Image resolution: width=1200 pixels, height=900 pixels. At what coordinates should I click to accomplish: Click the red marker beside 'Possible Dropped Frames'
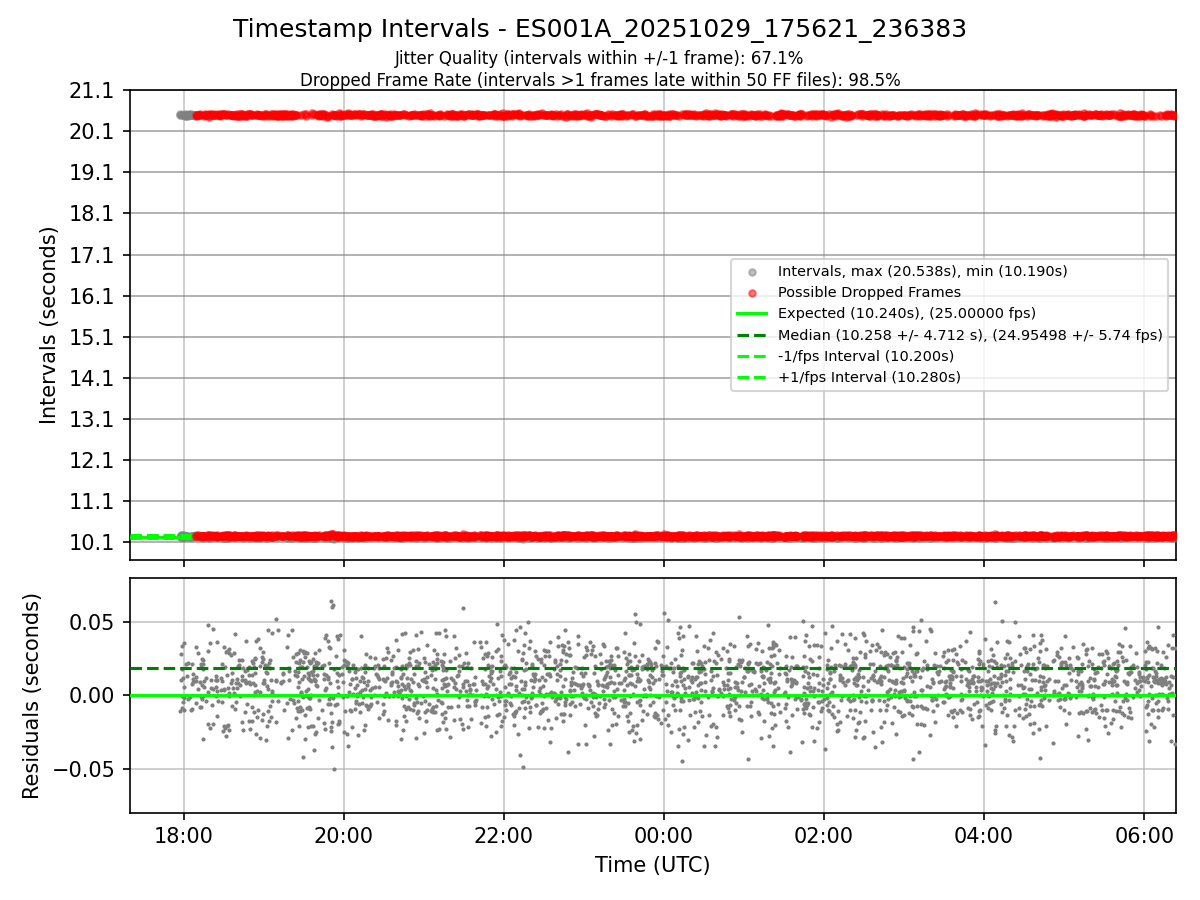[x=752, y=293]
